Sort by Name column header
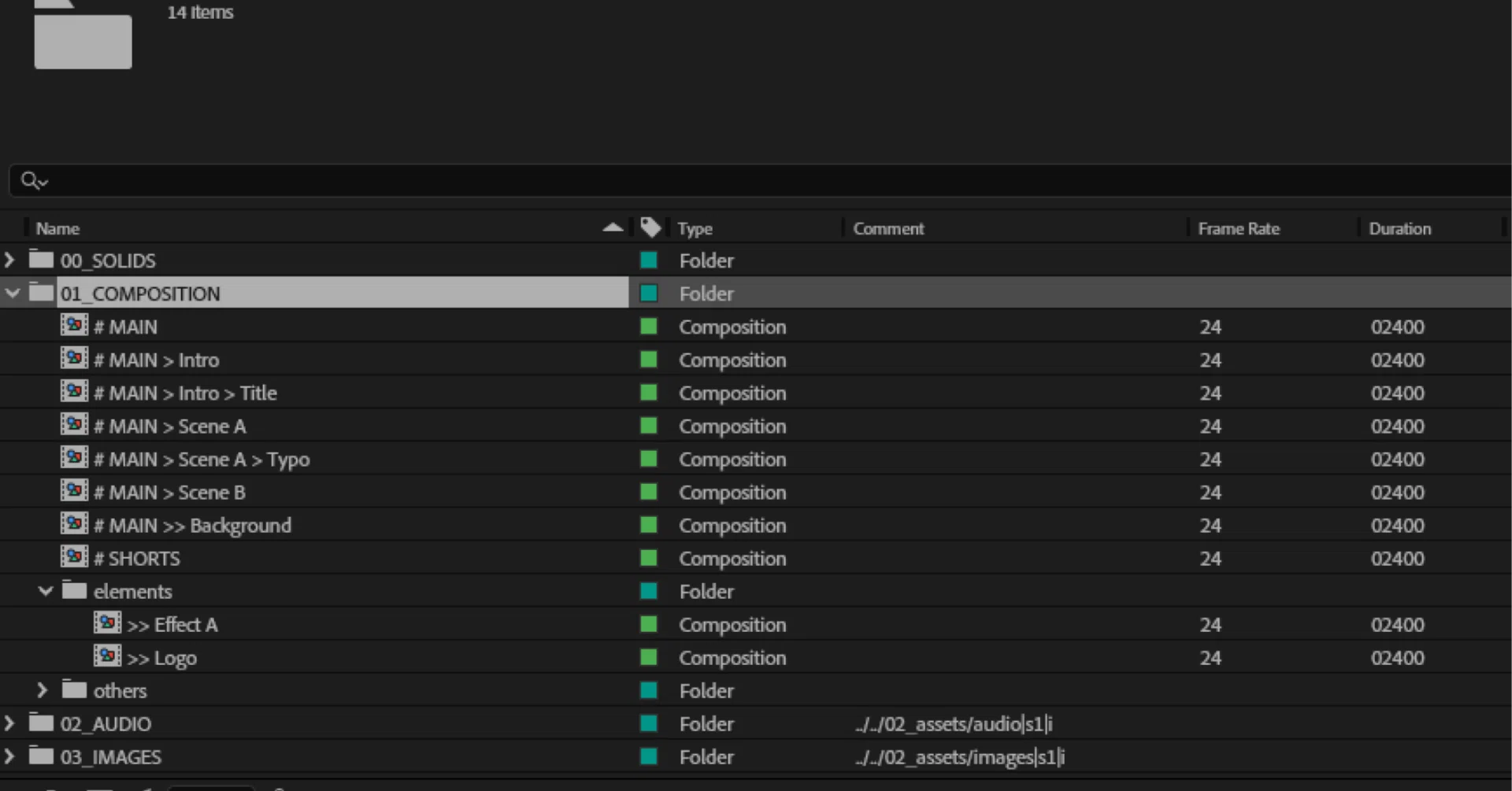Image resolution: width=1512 pixels, height=791 pixels. coord(57,228)
